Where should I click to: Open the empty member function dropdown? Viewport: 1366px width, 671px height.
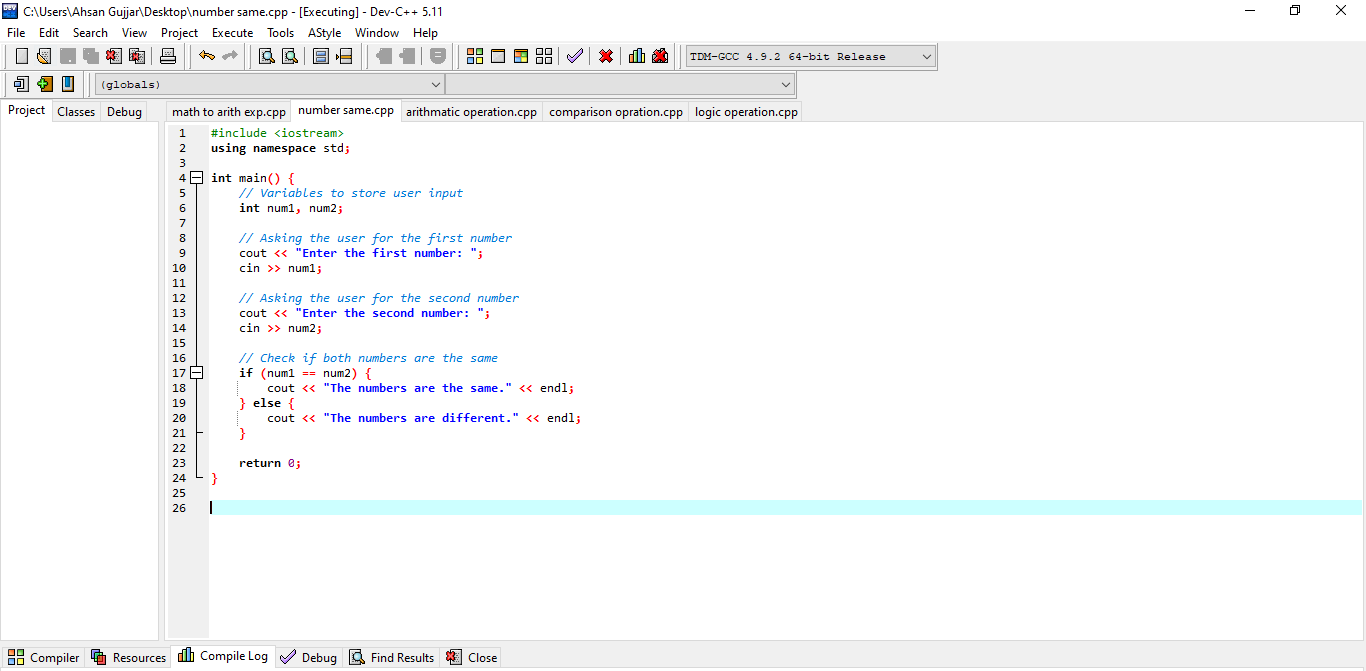[620, 85]
